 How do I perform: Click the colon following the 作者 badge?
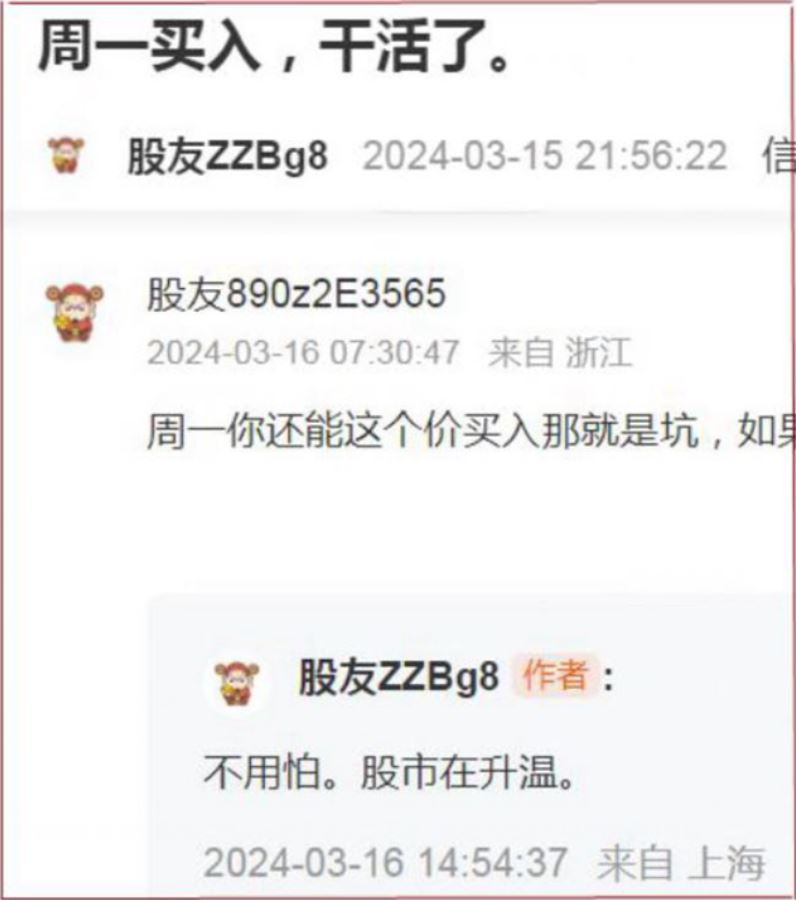pos(608,678)
